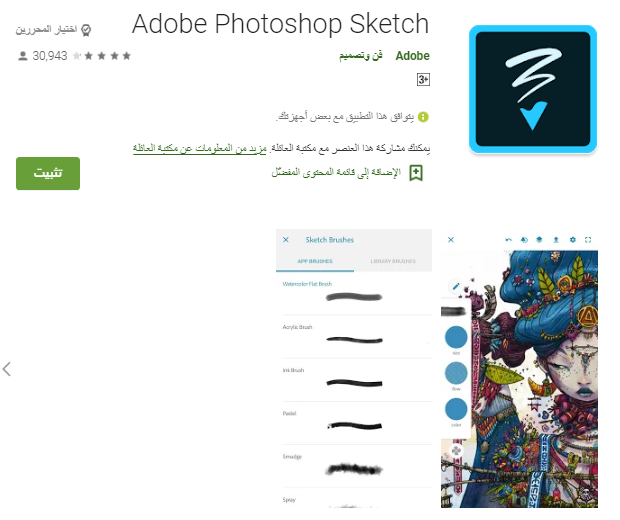The image size is (620, 520).
Task: Select the Watercolor Flat Brush stroke
Action: (x=354, y=297)
